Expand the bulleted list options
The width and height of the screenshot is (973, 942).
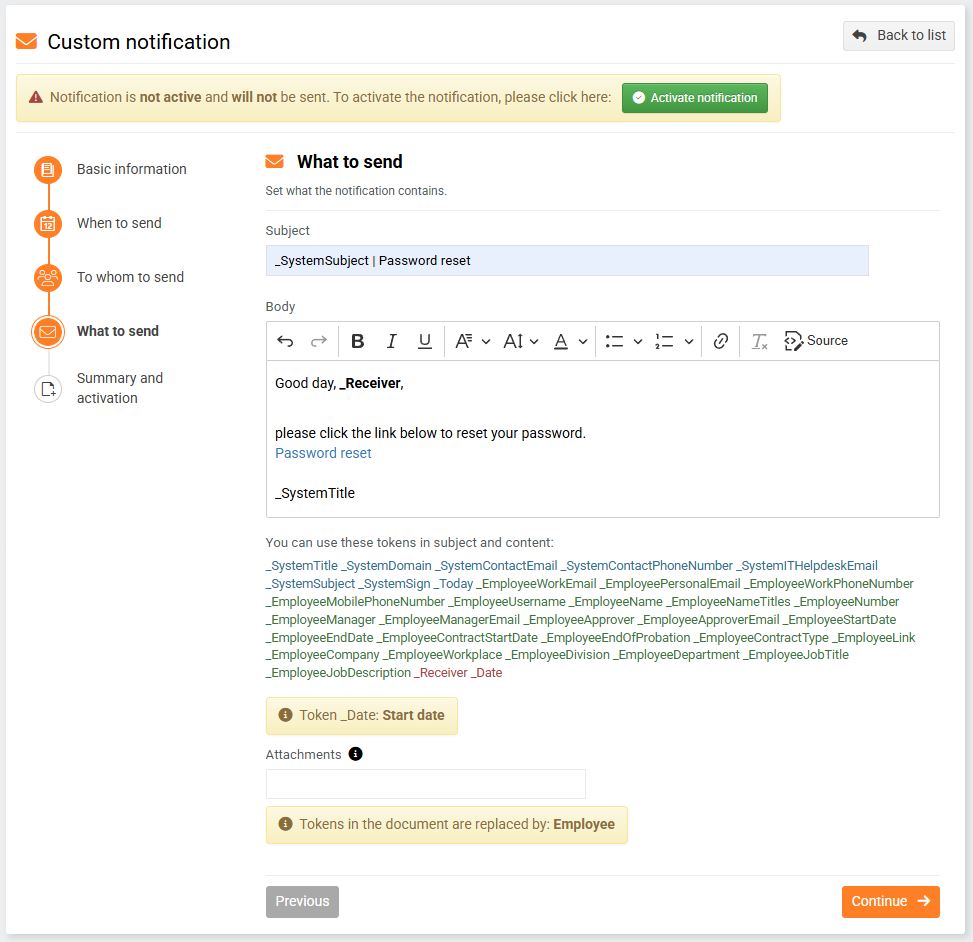pos(638,341)
